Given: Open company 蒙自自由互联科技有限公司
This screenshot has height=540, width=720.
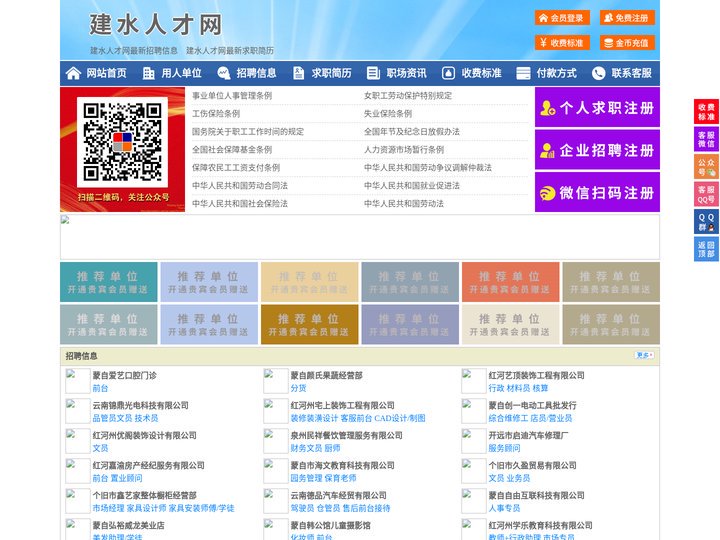Looking at the screenshot, I should click(536, 495).
